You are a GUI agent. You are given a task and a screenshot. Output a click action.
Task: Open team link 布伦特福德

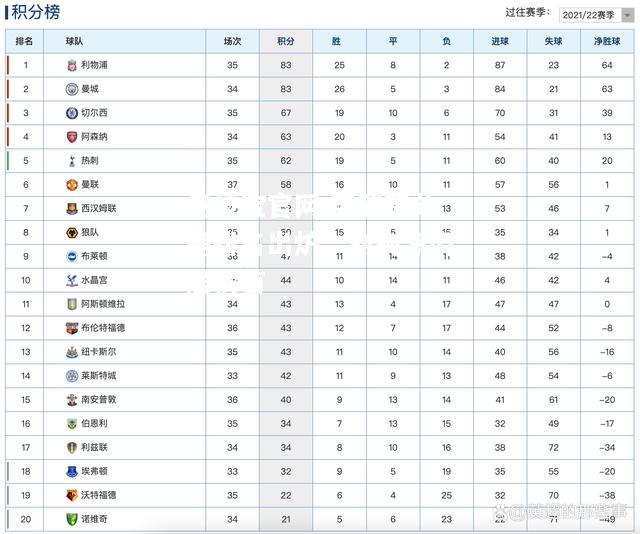tap(103, 328)
